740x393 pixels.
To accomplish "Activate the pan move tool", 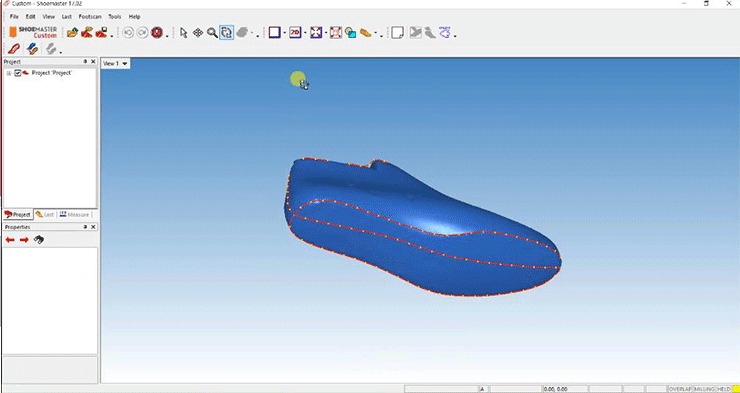I will pyautogui.click(x=198, y=33).
